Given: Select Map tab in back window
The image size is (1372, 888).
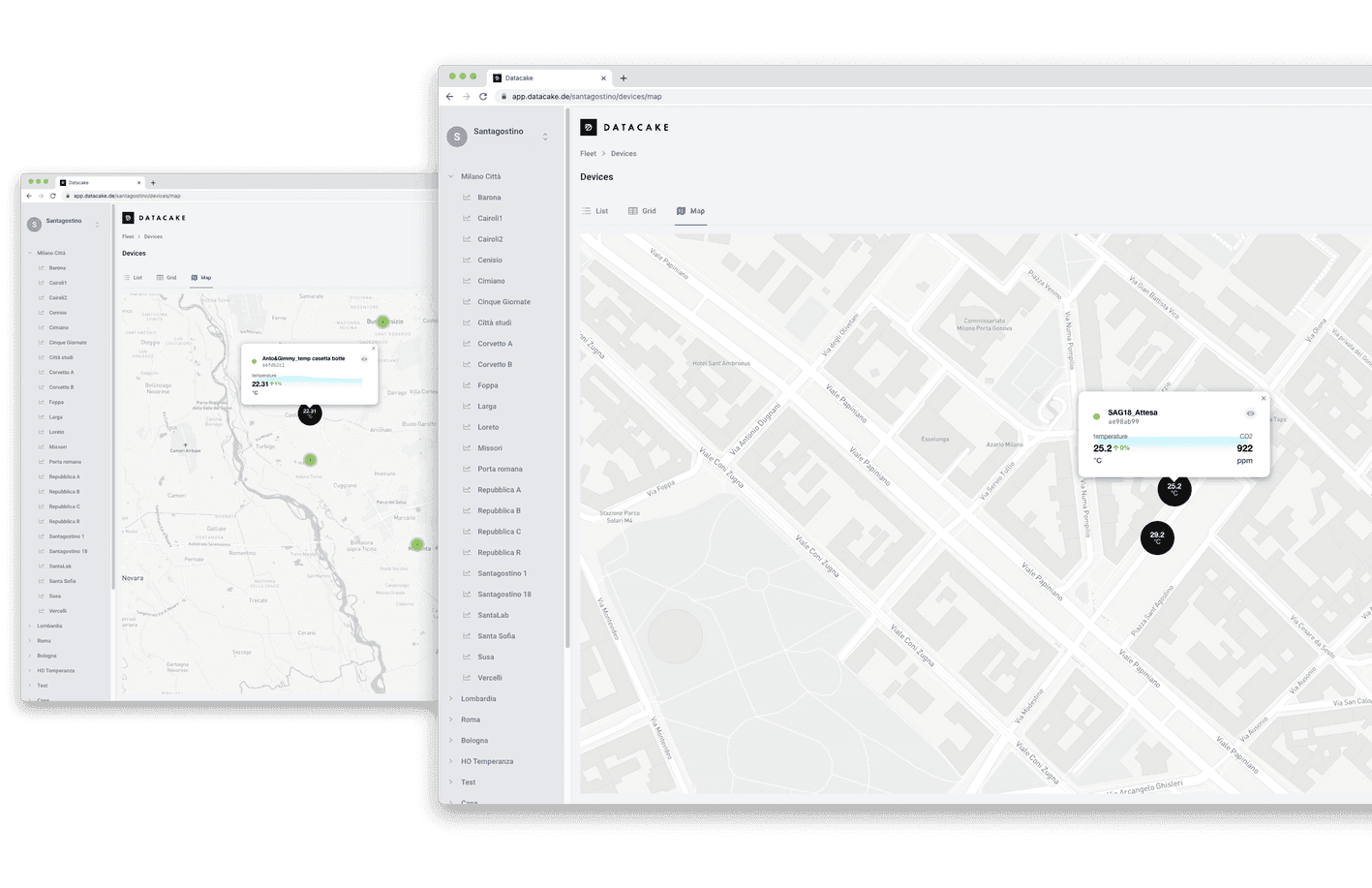Looking at the screenshot, I should point(200,278).
